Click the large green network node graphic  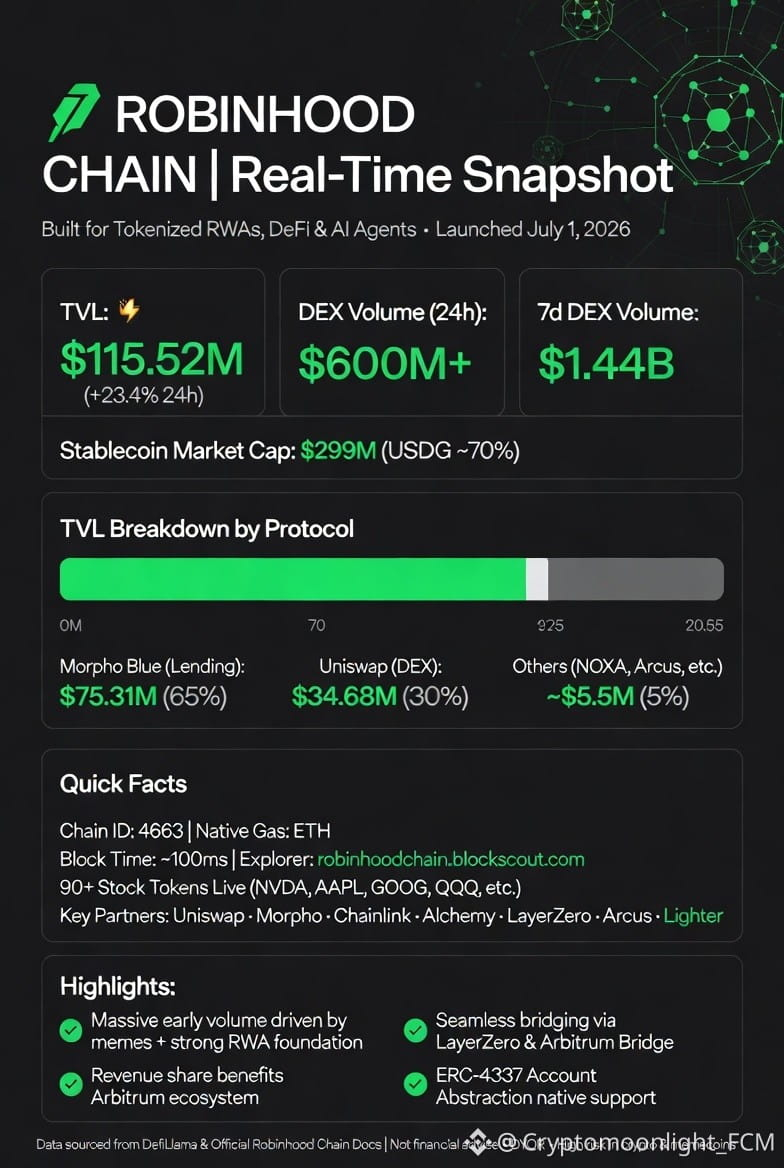[718, 118]
